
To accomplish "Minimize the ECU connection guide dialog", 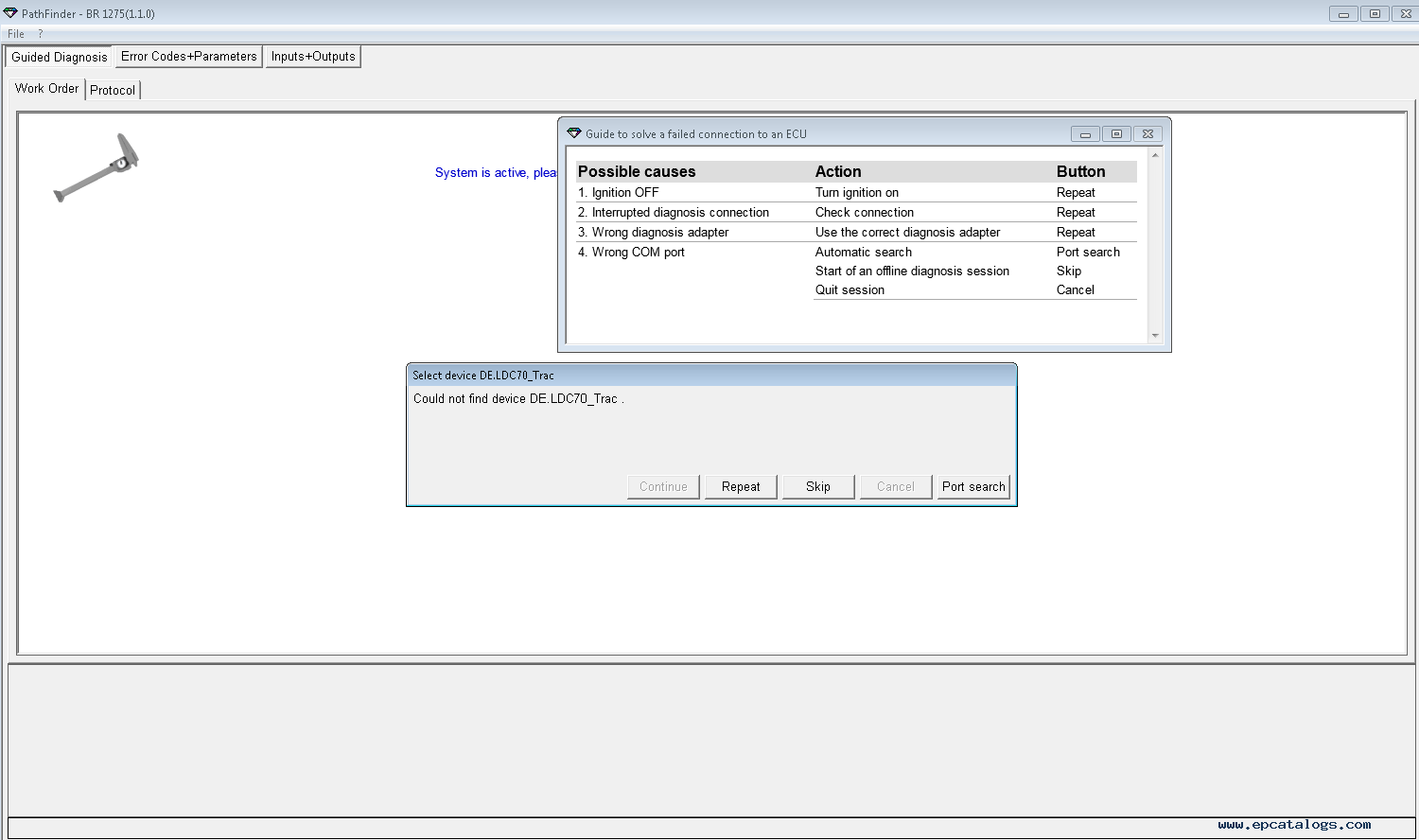I will pyautogui.click(x=1085, y=134).
